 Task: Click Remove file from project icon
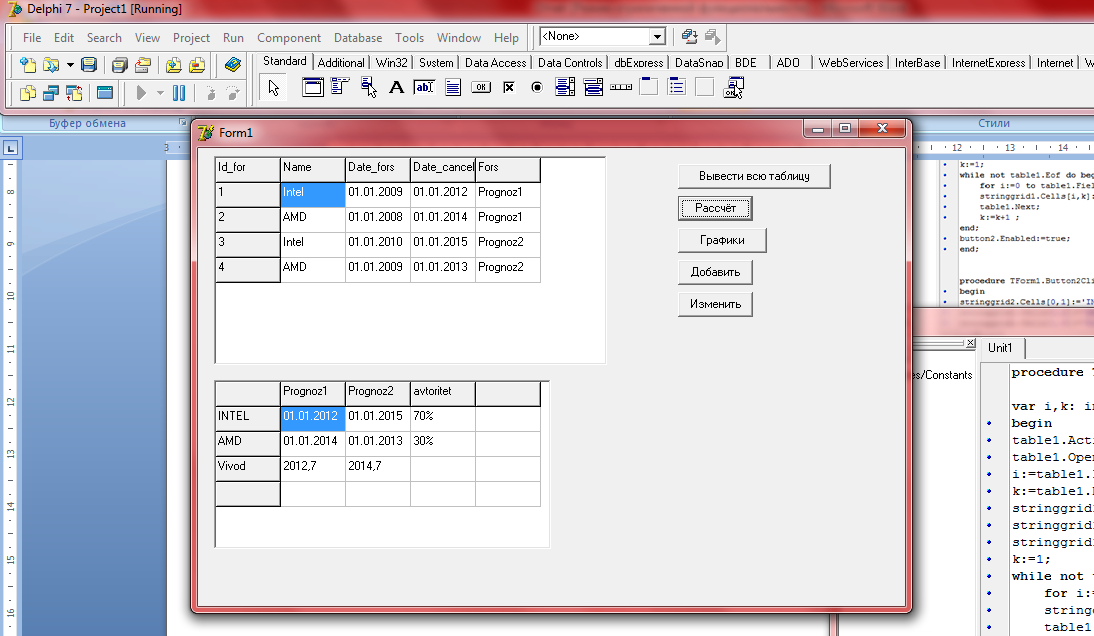[x=197, y=65]
